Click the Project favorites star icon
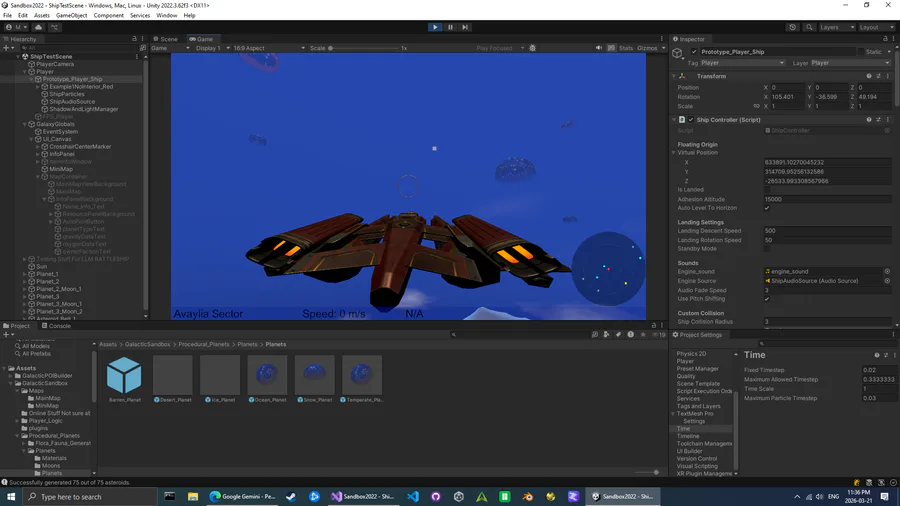 [x=643, y=334]
